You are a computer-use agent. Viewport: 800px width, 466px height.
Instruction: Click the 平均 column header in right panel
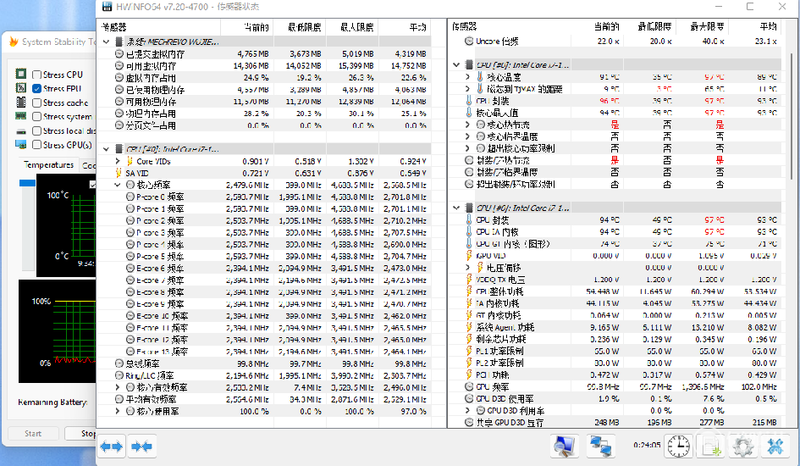(x=755, y=27)
